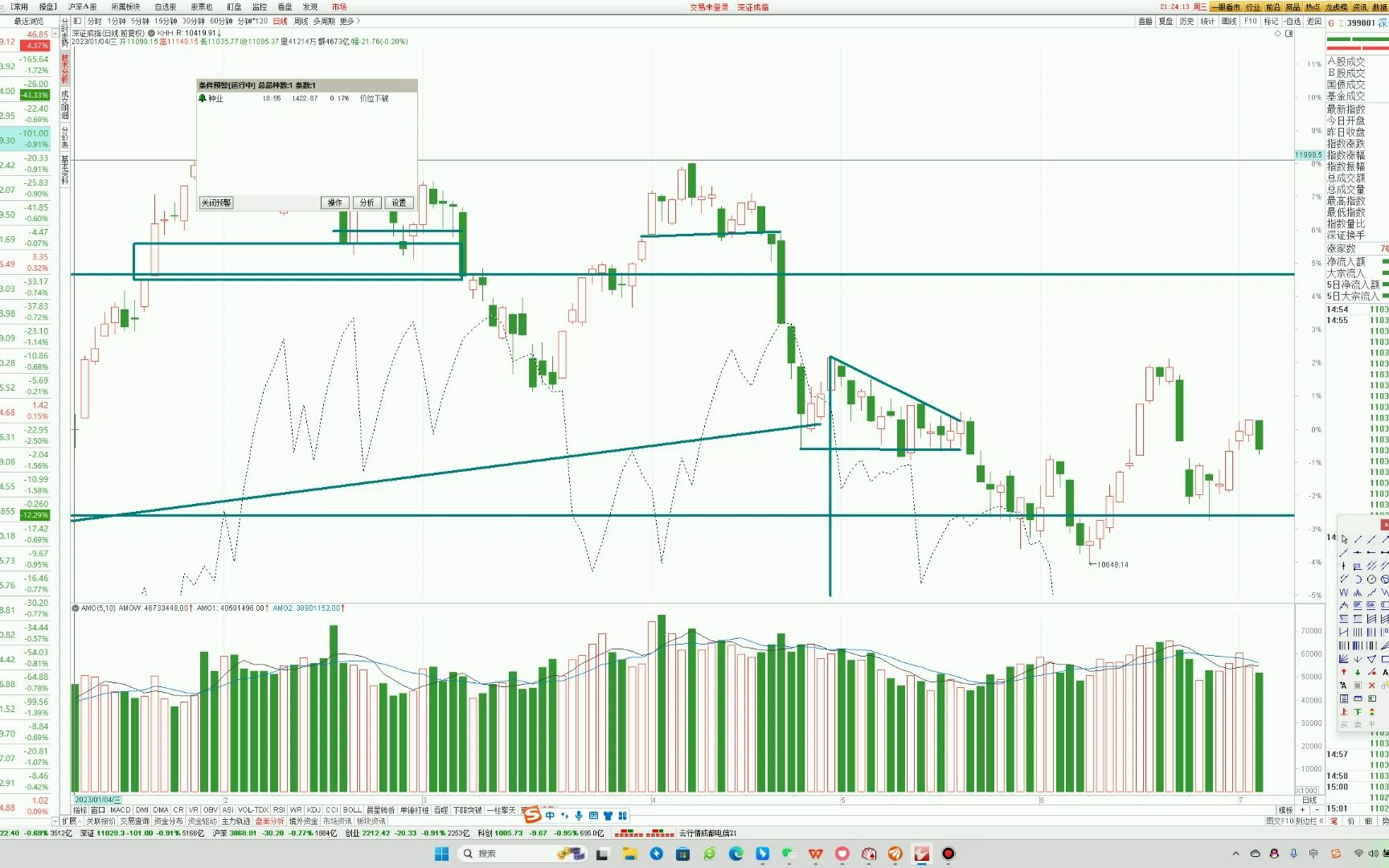The width and height of the screenshot is (1389, 868).
Task: Launch Microsoft Edge from the taskbar
Action: point(735,854)
